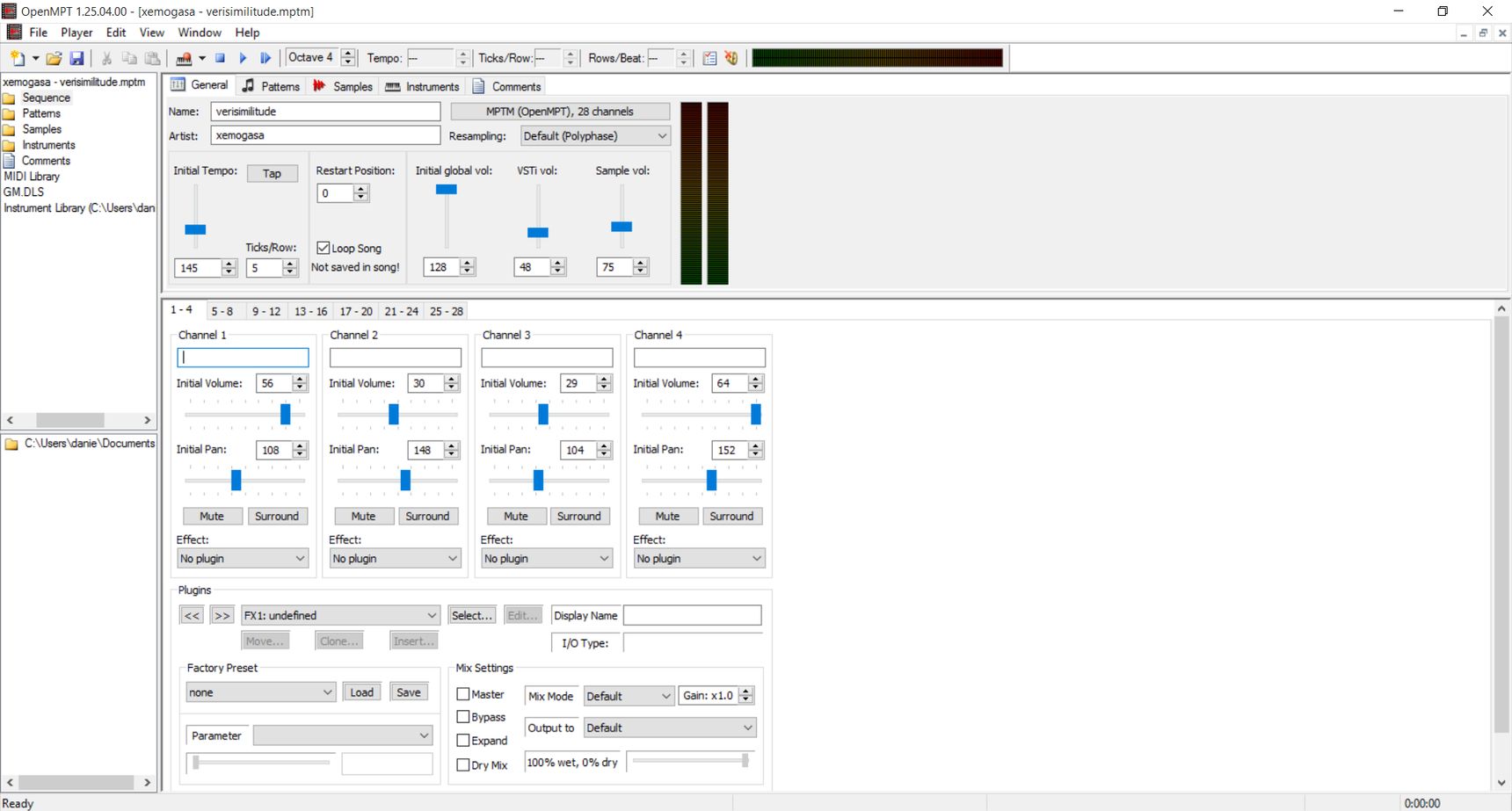Image resolution: width=1512 pixels, height=811 pixels.
Task: Click the Channel 2 name field
Action: click(x=396, y=358)
